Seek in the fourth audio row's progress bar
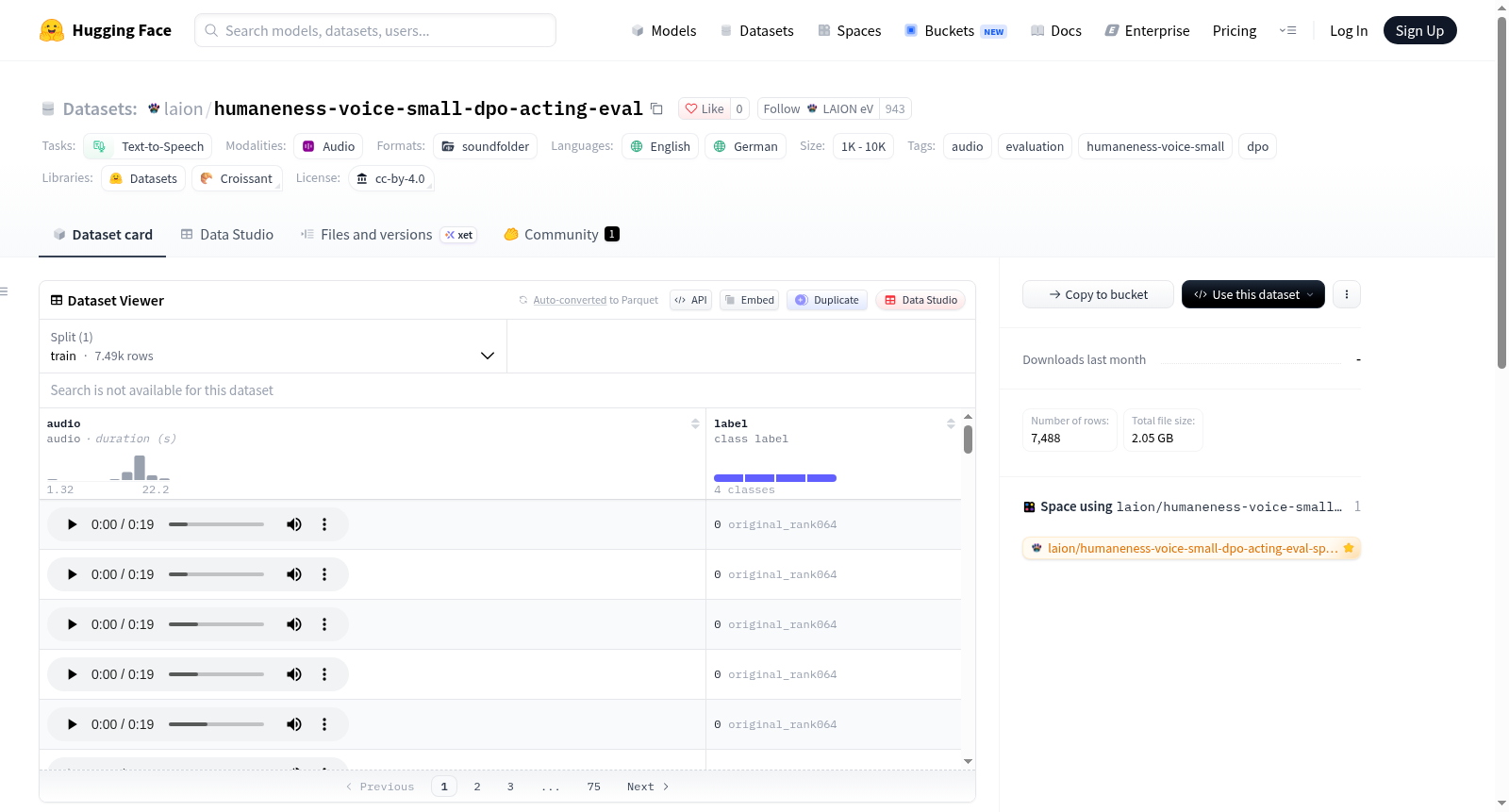 [x=216, y=674]
